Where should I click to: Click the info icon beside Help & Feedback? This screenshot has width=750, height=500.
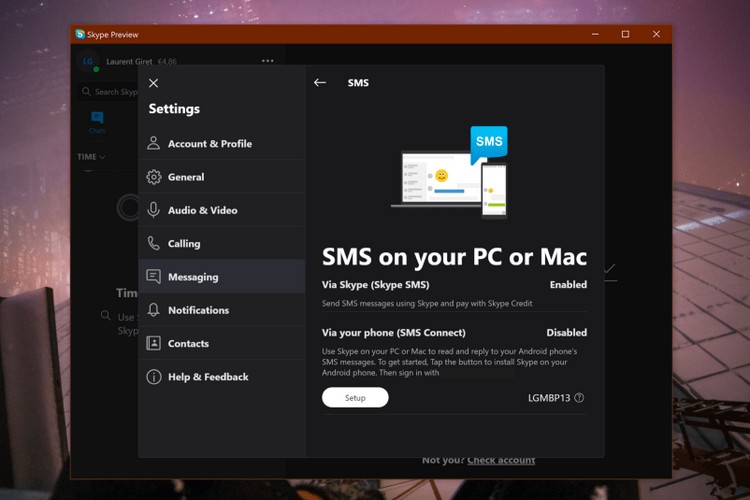pyautogui.click(x=154, y=377)
